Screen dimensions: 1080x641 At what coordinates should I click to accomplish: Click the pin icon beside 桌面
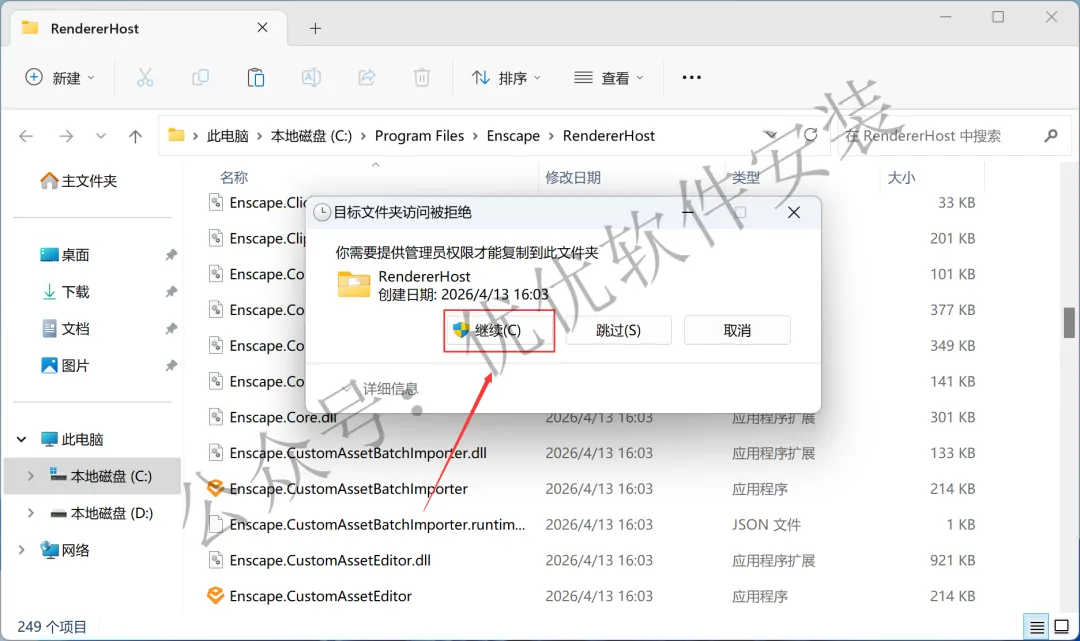point(171,255)
